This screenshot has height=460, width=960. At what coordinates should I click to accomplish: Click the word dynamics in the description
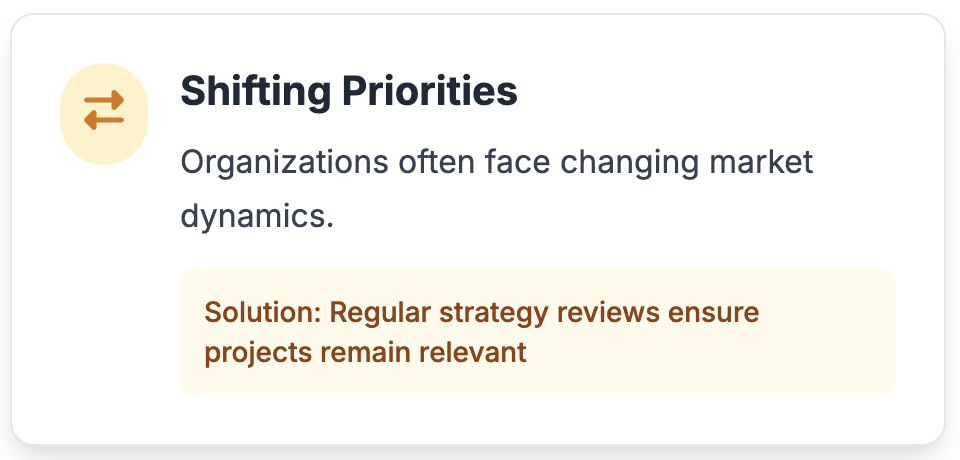click(x=253, y=217)
